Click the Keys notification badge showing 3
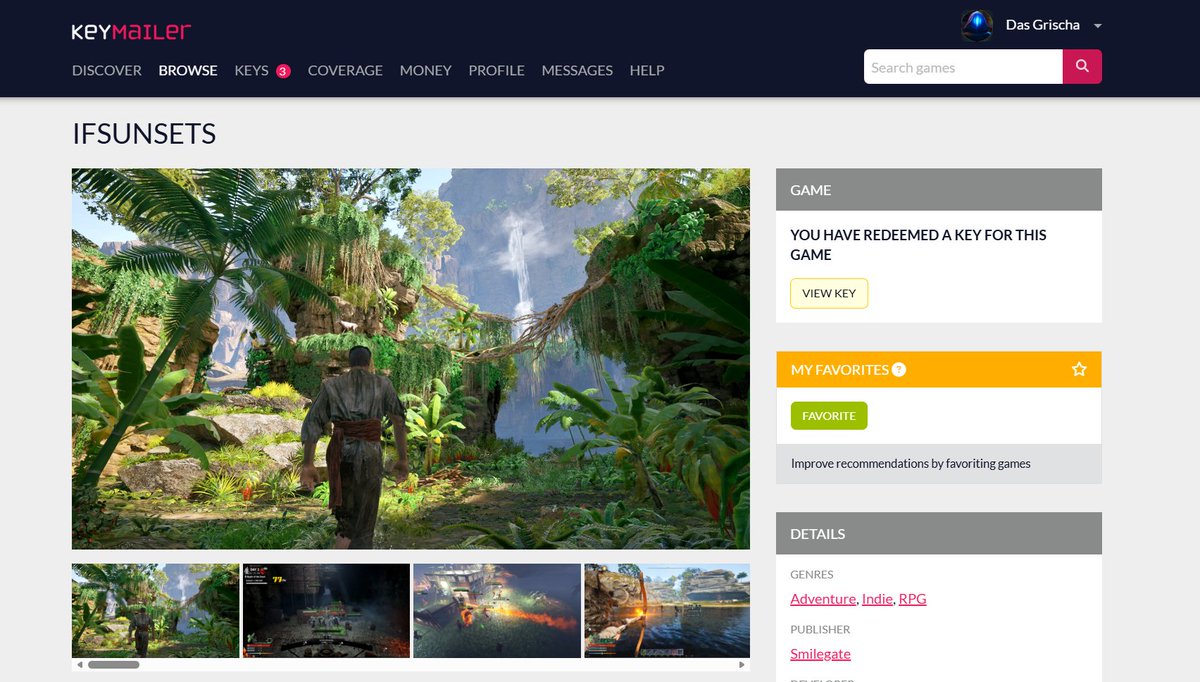Screen dimensions: 1200x682 pos(283,71)
